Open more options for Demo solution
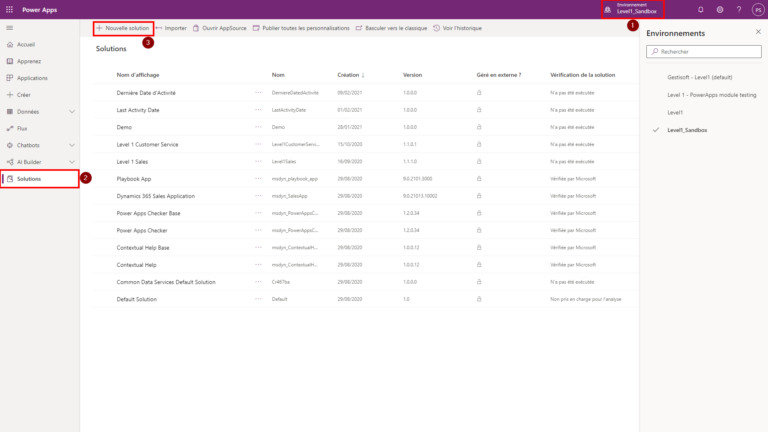This screenshot has height=432, width=768. tap(258, 127)
